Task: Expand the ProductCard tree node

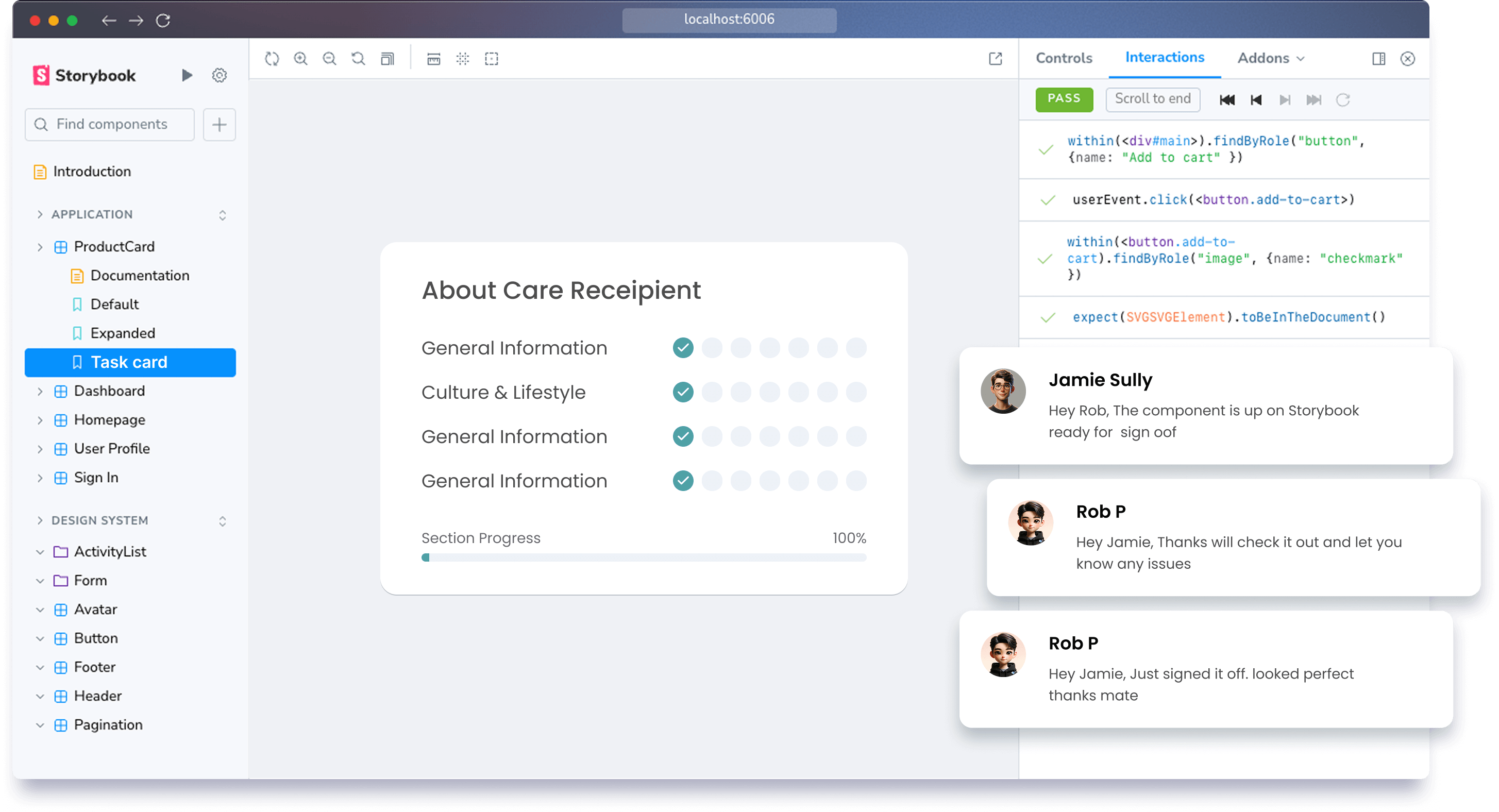Action: tap(40, 247)
